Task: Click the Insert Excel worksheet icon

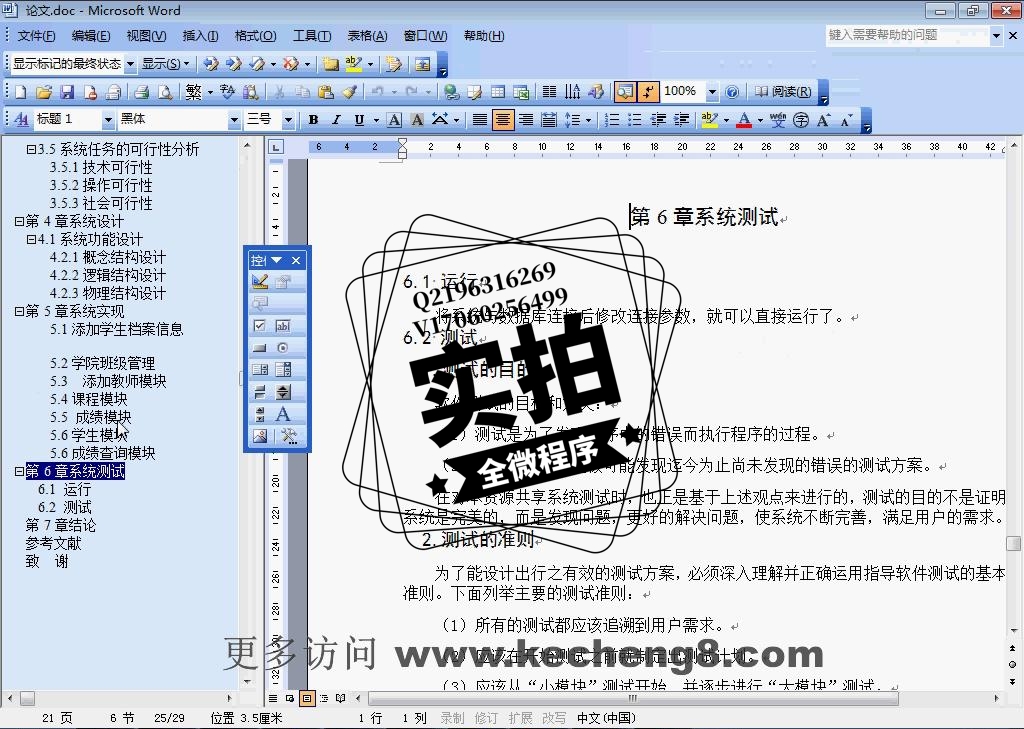Action: tap(521, 92)
